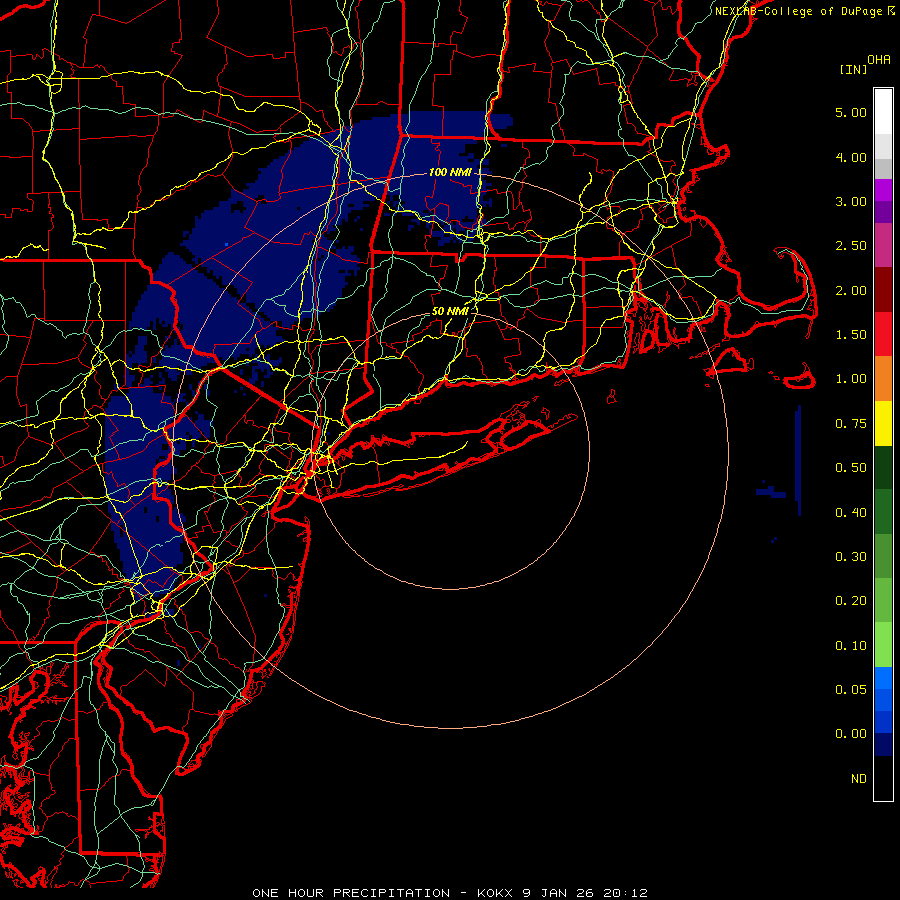Select the white swatch at legend top
The width and height of the screenshot is (900, 900).
coord(883,112)
